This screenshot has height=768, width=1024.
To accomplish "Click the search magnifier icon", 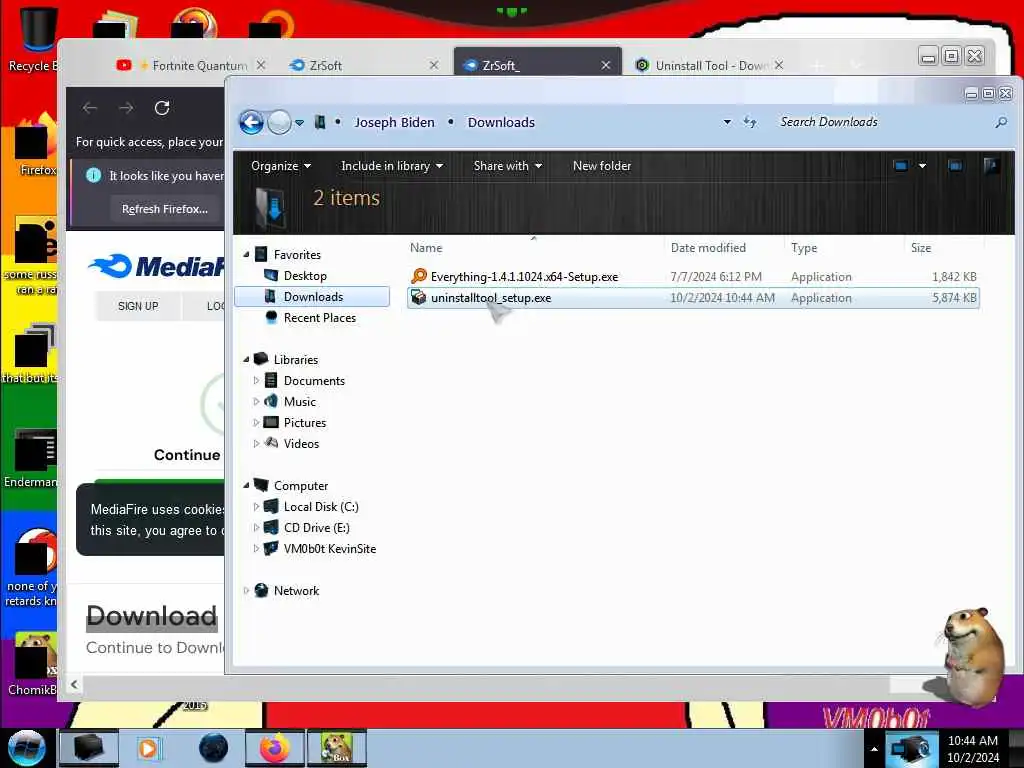I will tap(1000, 122).
